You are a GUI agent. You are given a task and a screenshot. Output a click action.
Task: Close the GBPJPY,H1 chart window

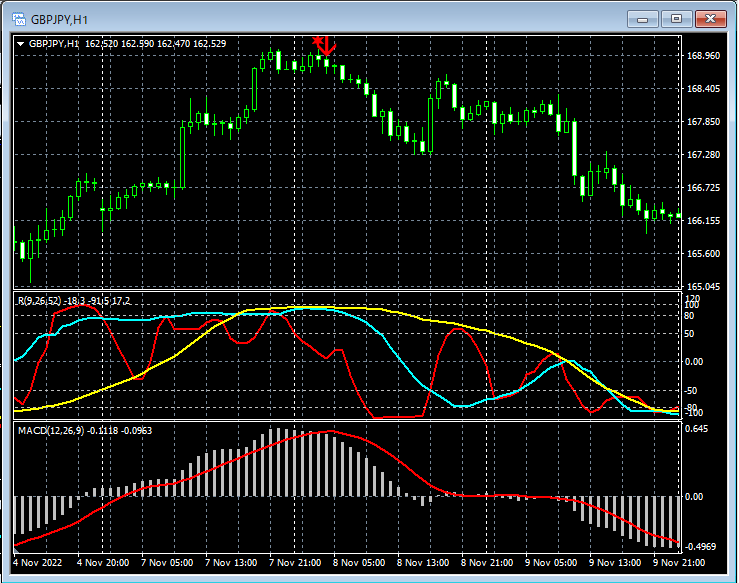(711, 18)
